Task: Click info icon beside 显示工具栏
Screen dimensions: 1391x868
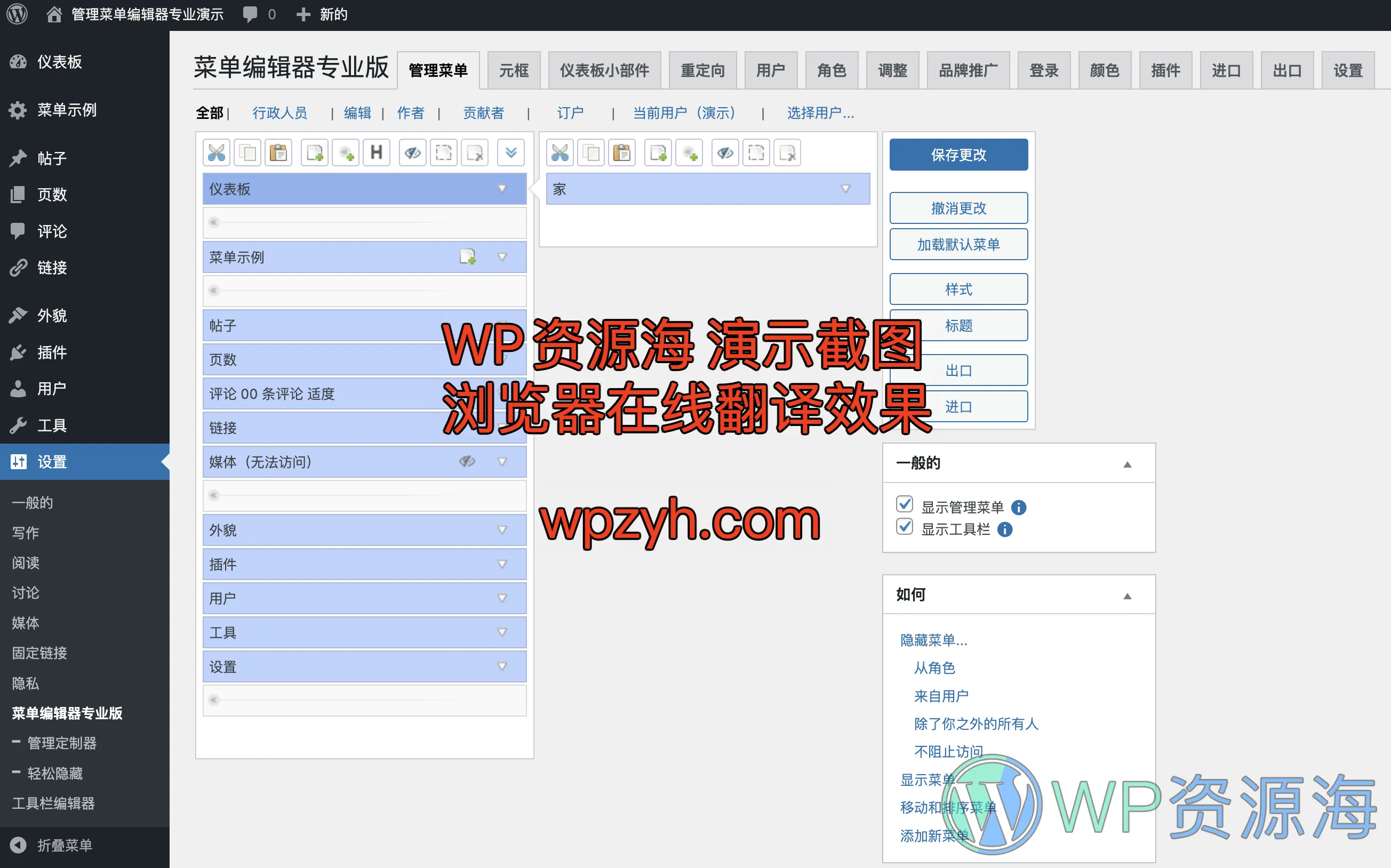Action: tap(1004, 529)
